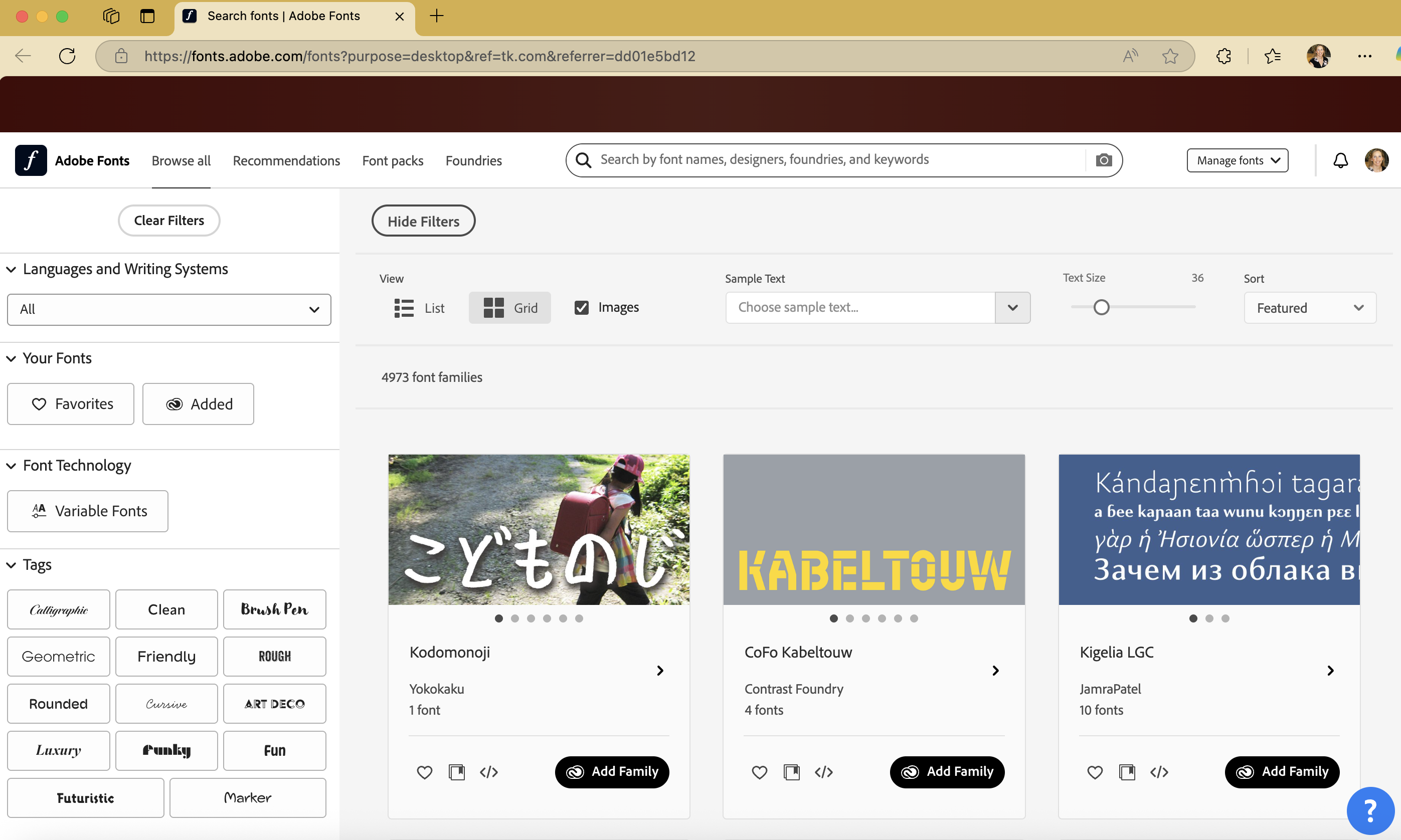The width and height of the screenshot is (1401, 840).
Task: Click the Adobe Fonts home text link
Action: pyautogui.click(x=92, y=161)
